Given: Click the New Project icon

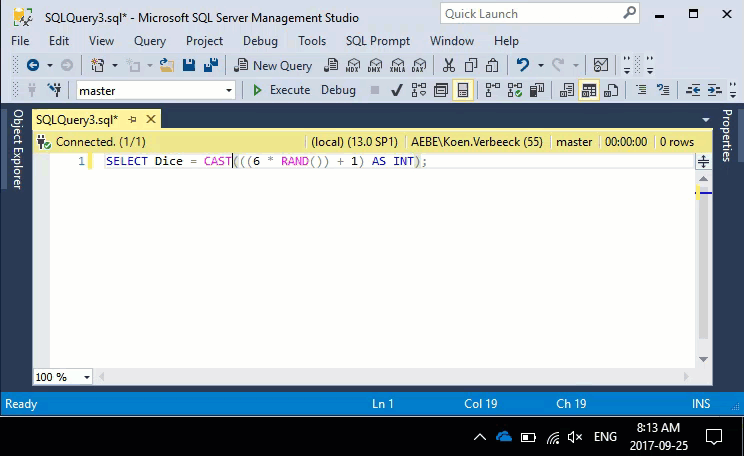Looking at the screenshot, I should 98,65.
